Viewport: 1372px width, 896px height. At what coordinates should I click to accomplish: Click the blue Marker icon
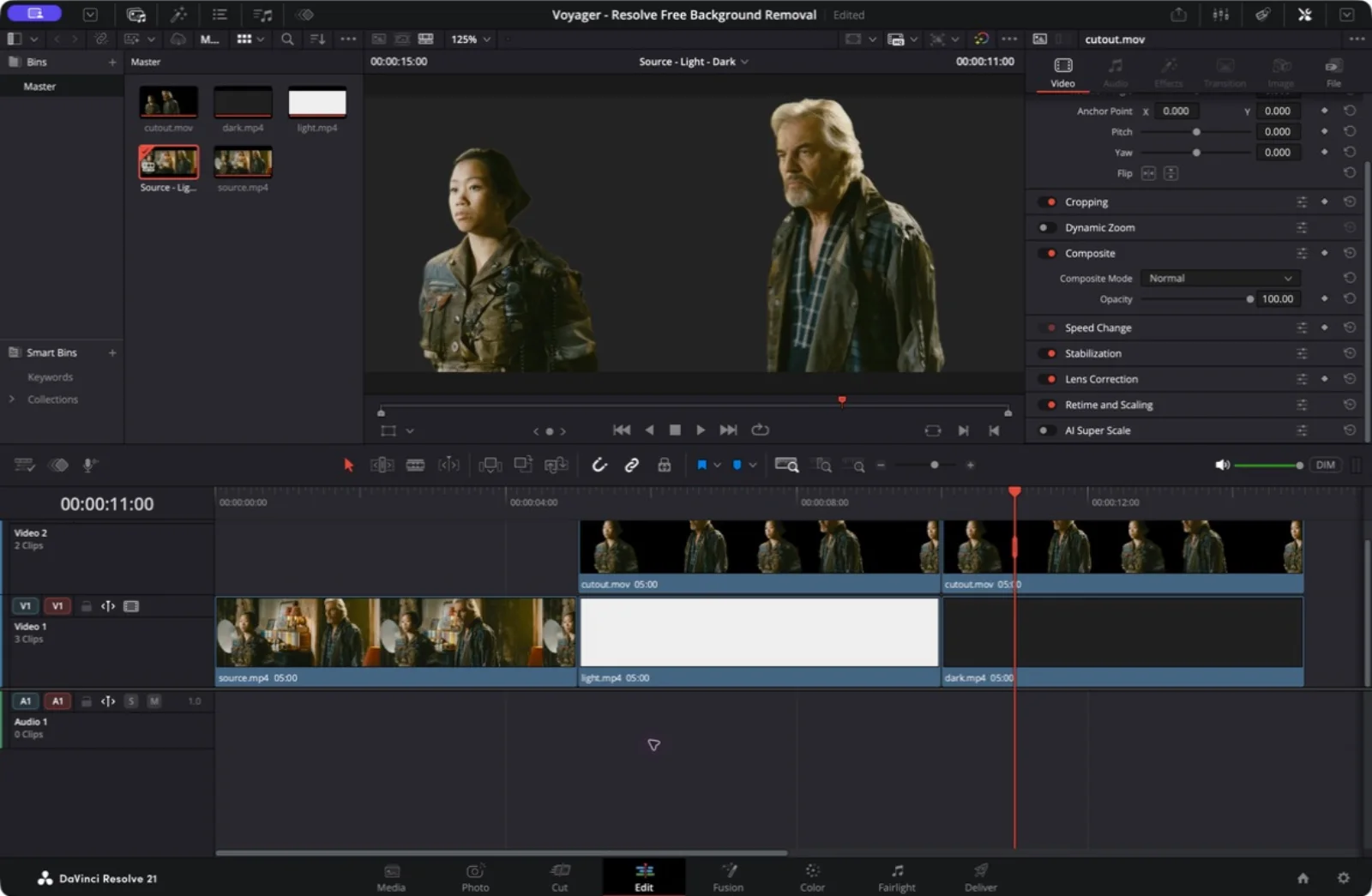737,465
